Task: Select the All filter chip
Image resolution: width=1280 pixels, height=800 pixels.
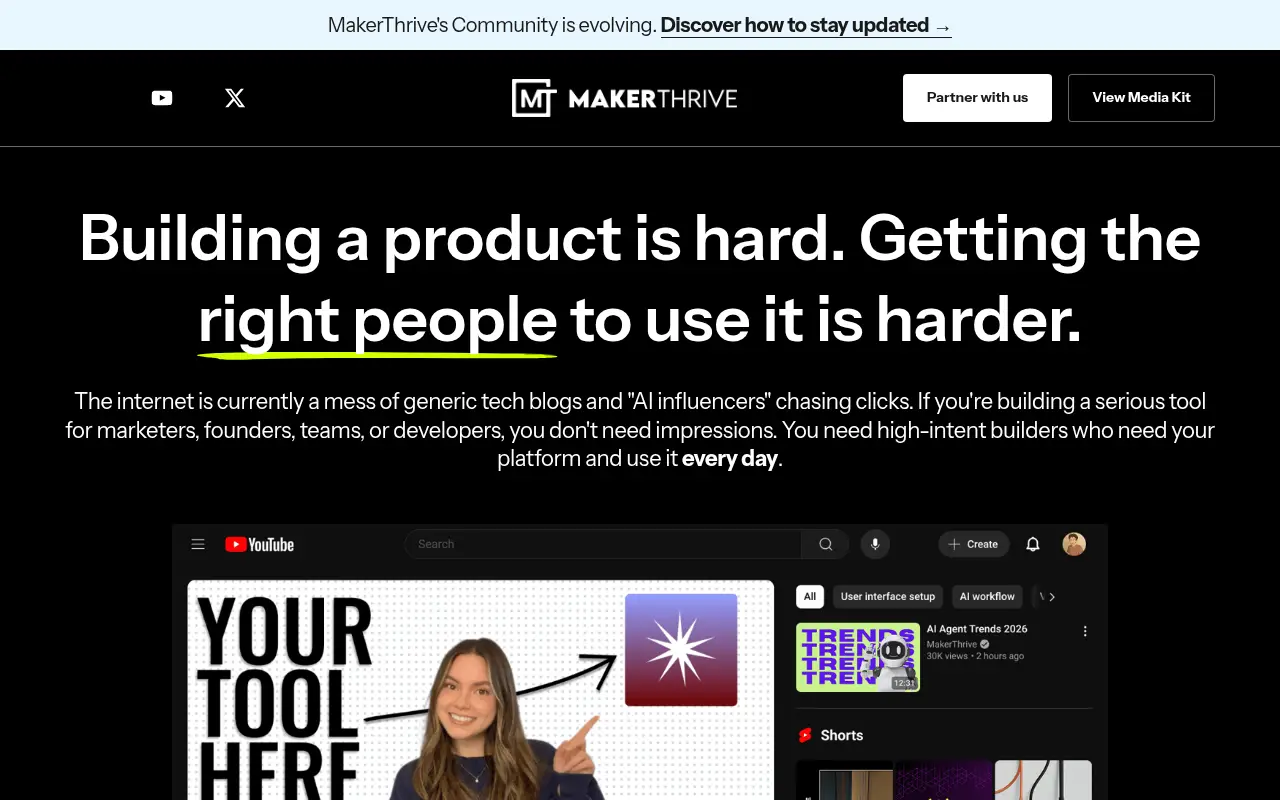Action: [810, 597]
